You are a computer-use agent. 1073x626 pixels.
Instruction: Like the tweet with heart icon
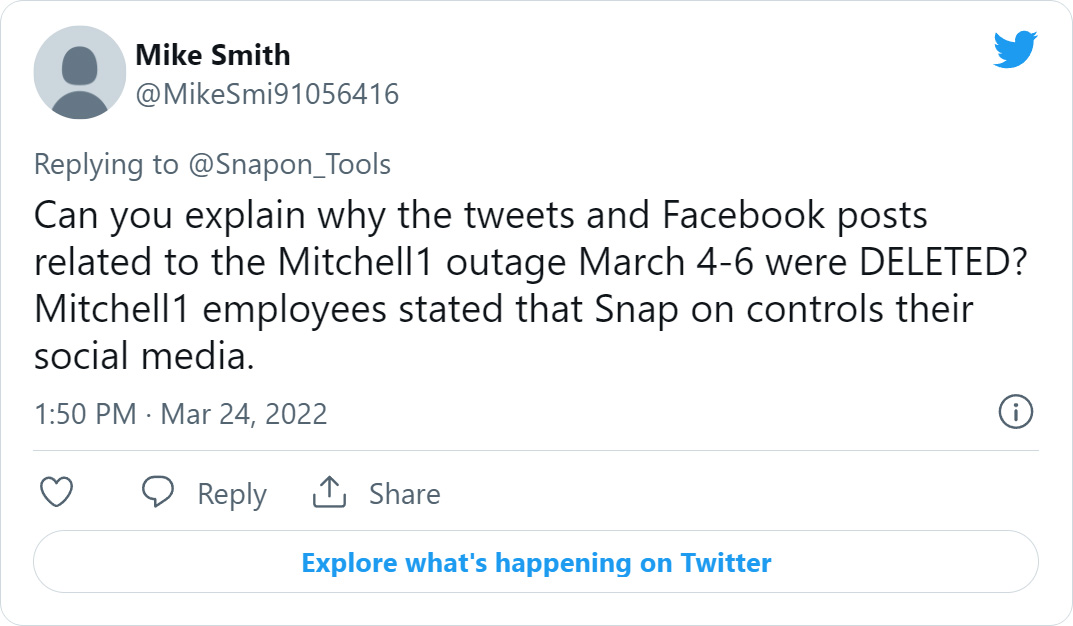tap(57, 493)
